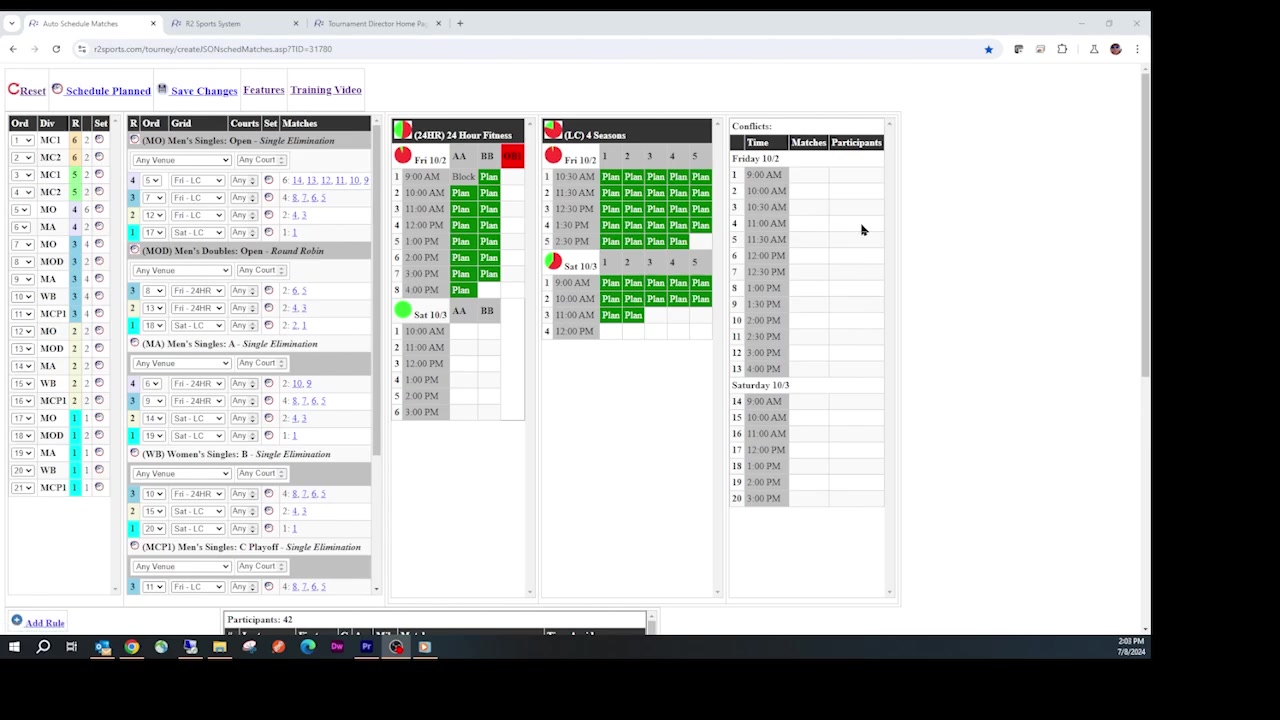Image resolution: width=1280 pixels, height=720 pixels.
Task: Open Fri - 24HR grid dropdown in Ord 8 row
Action: [x=197, y=290]
